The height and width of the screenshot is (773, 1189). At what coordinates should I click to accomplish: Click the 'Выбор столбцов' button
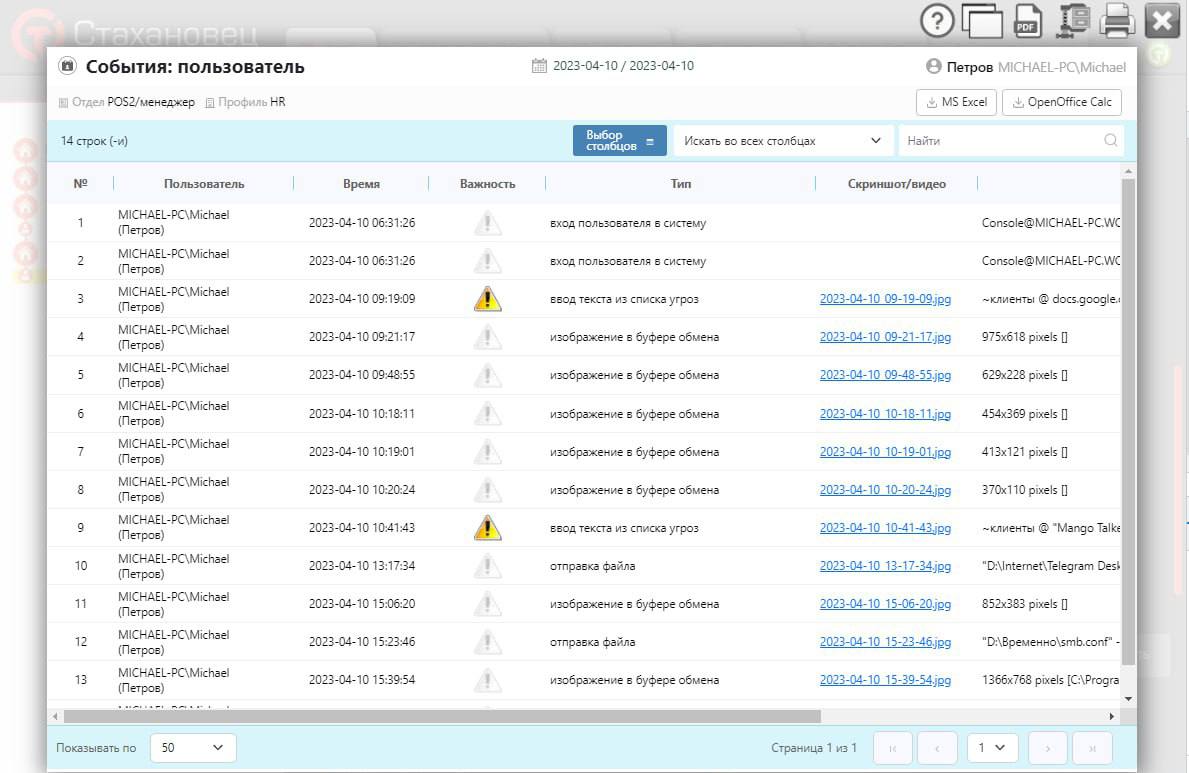point(619,141)
